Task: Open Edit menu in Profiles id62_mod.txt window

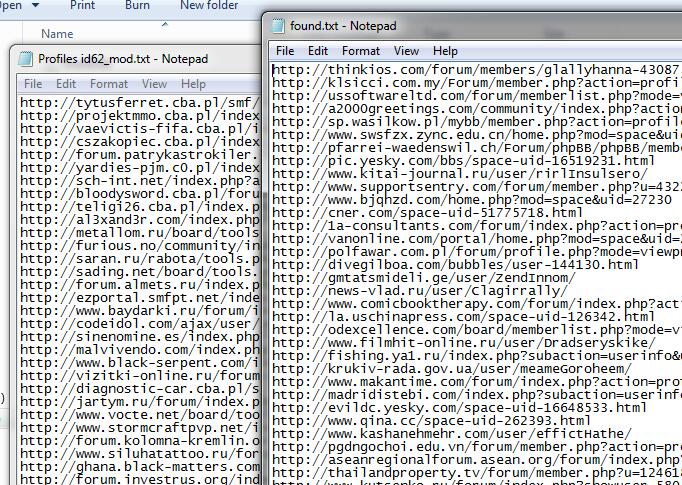Action: [66, 84]
